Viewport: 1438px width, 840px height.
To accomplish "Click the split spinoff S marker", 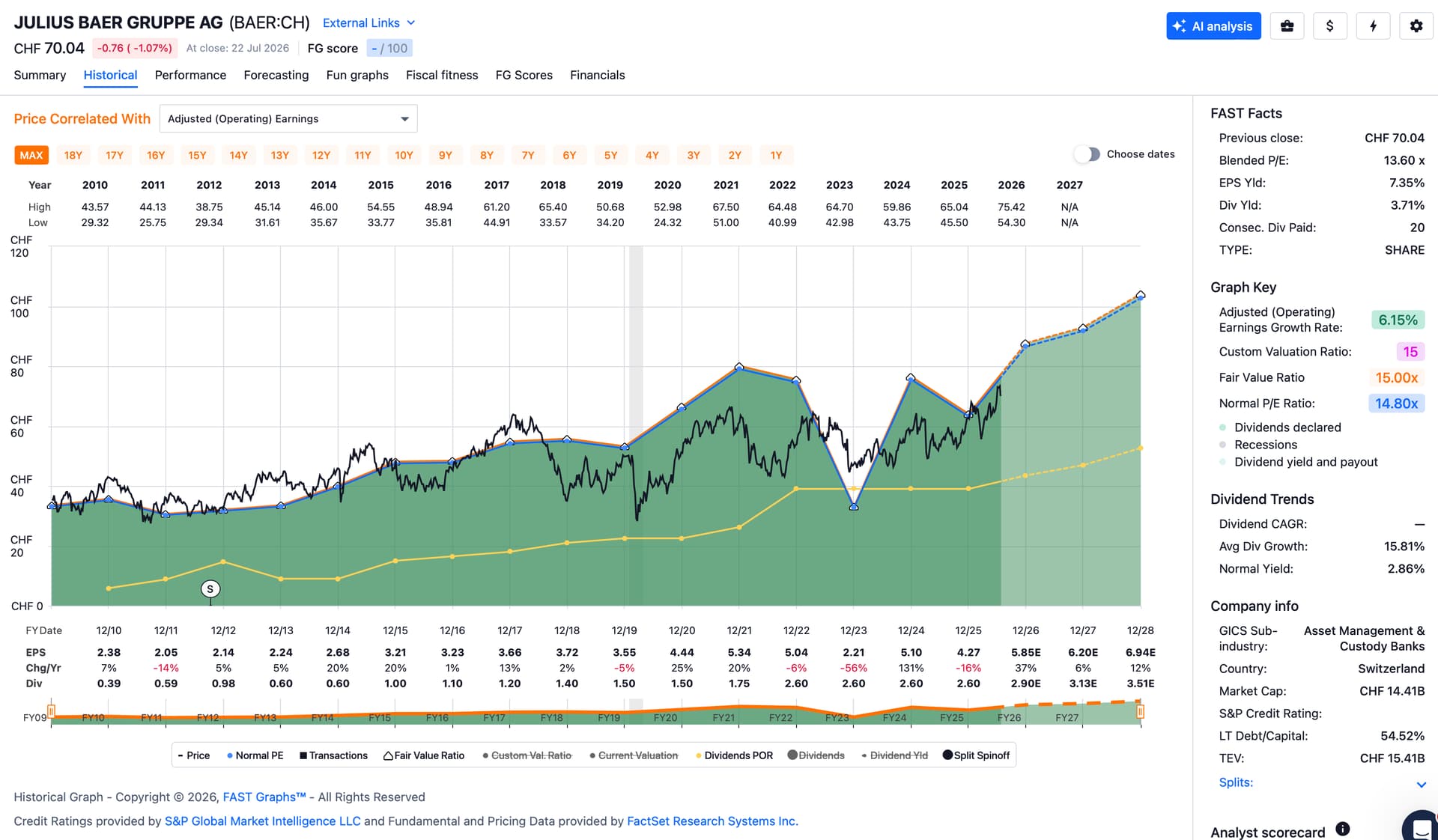I will tap(210, 589).
